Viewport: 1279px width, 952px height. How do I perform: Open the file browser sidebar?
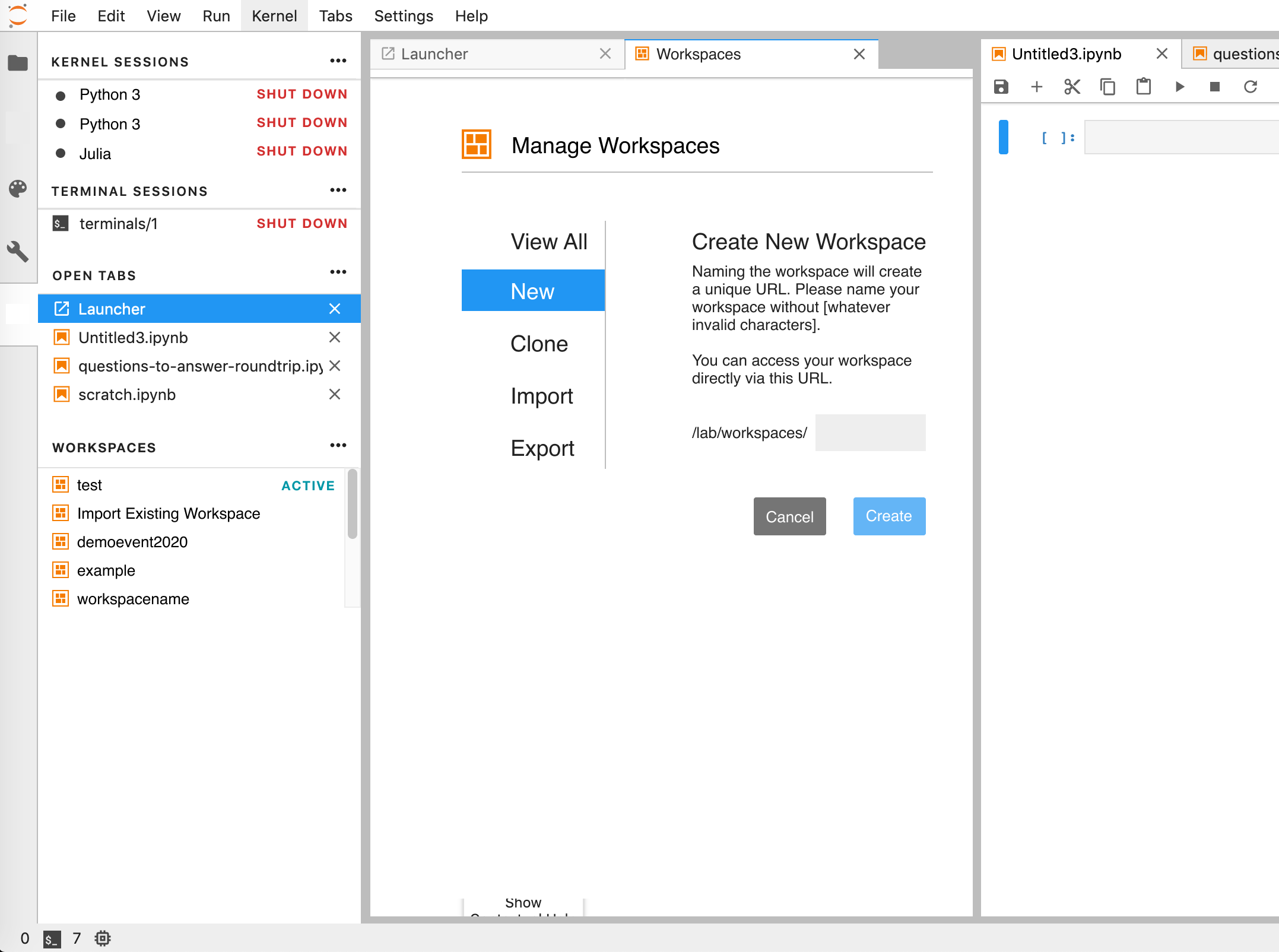pos(18,62)
